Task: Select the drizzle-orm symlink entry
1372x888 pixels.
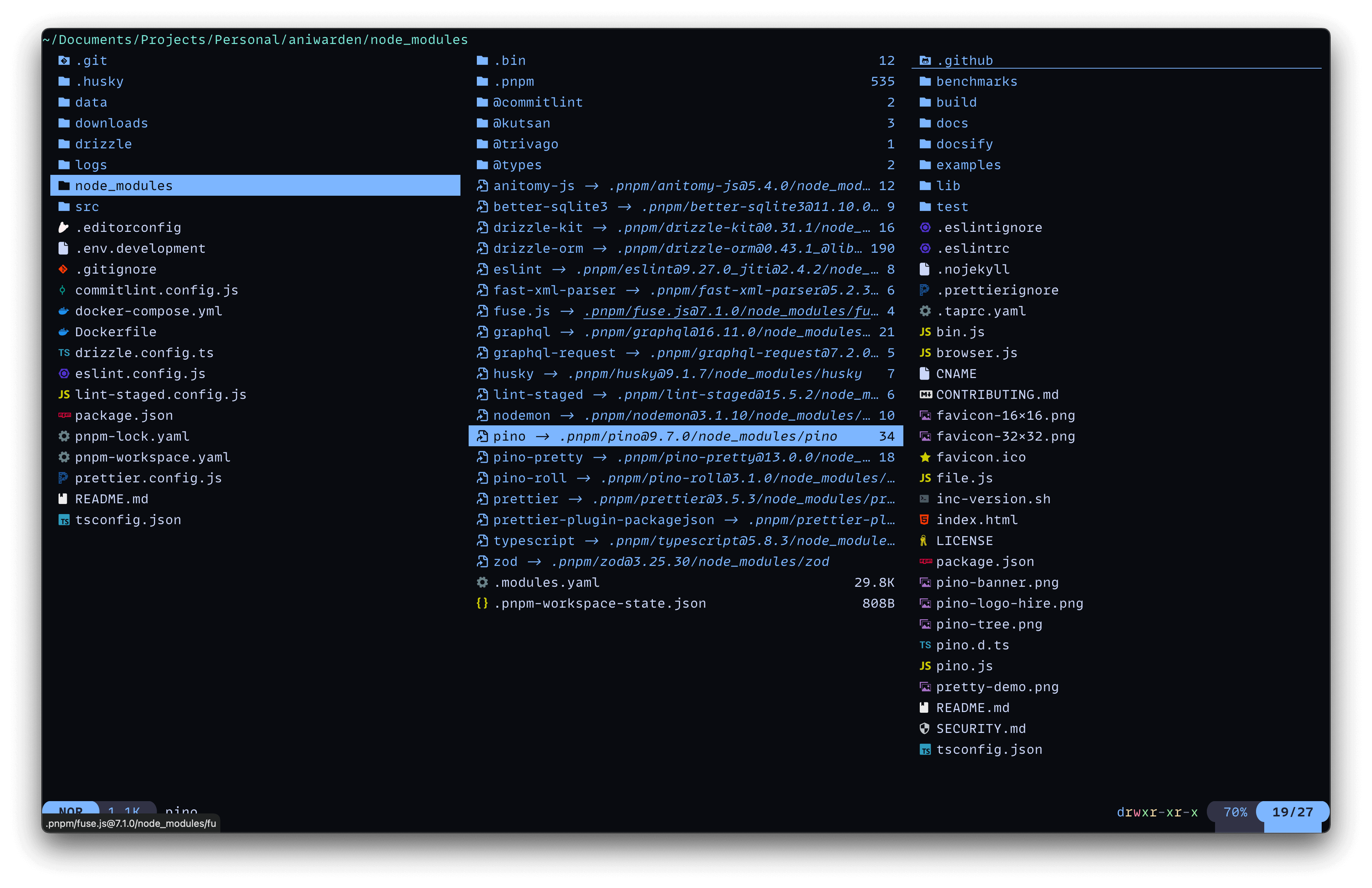Action: (x=685, y=248)
